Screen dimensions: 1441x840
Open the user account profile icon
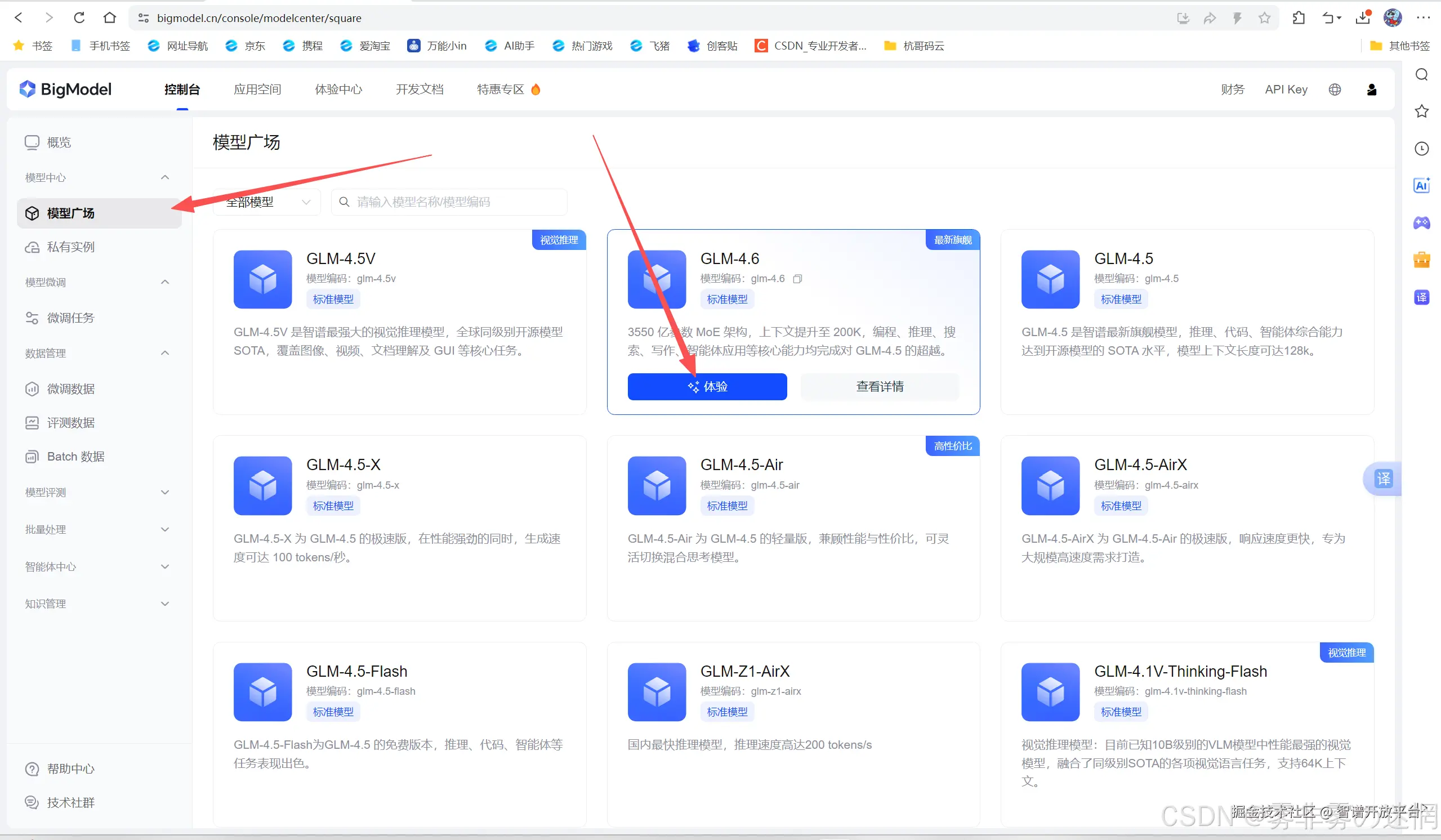click(1371, 90)
